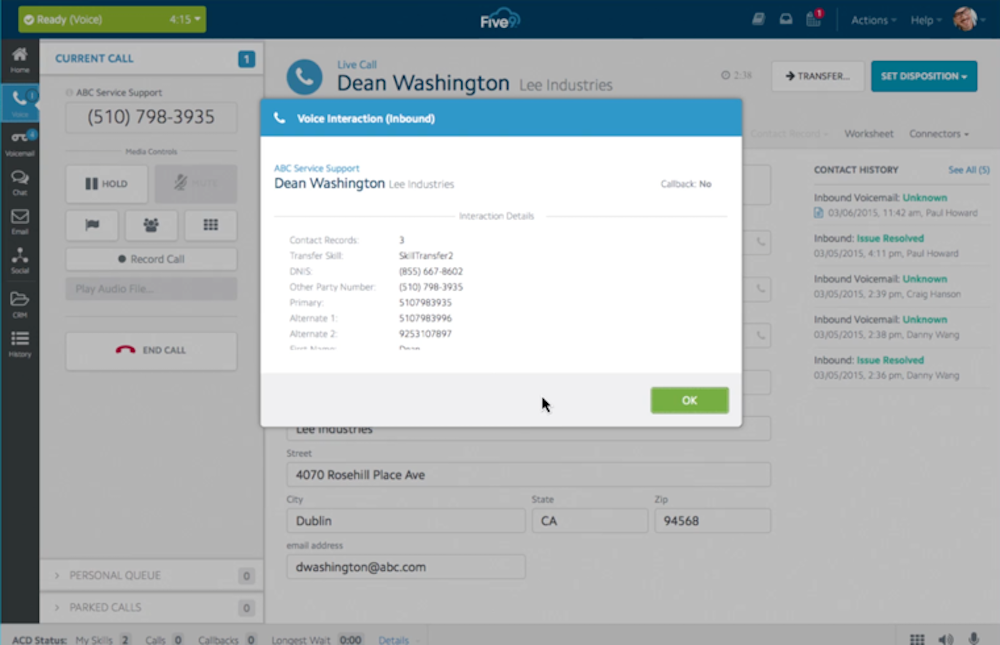This screenshot has width=1000, height=645.
Task: Open the Social sidebar section
Action: [x=20, y=260]
